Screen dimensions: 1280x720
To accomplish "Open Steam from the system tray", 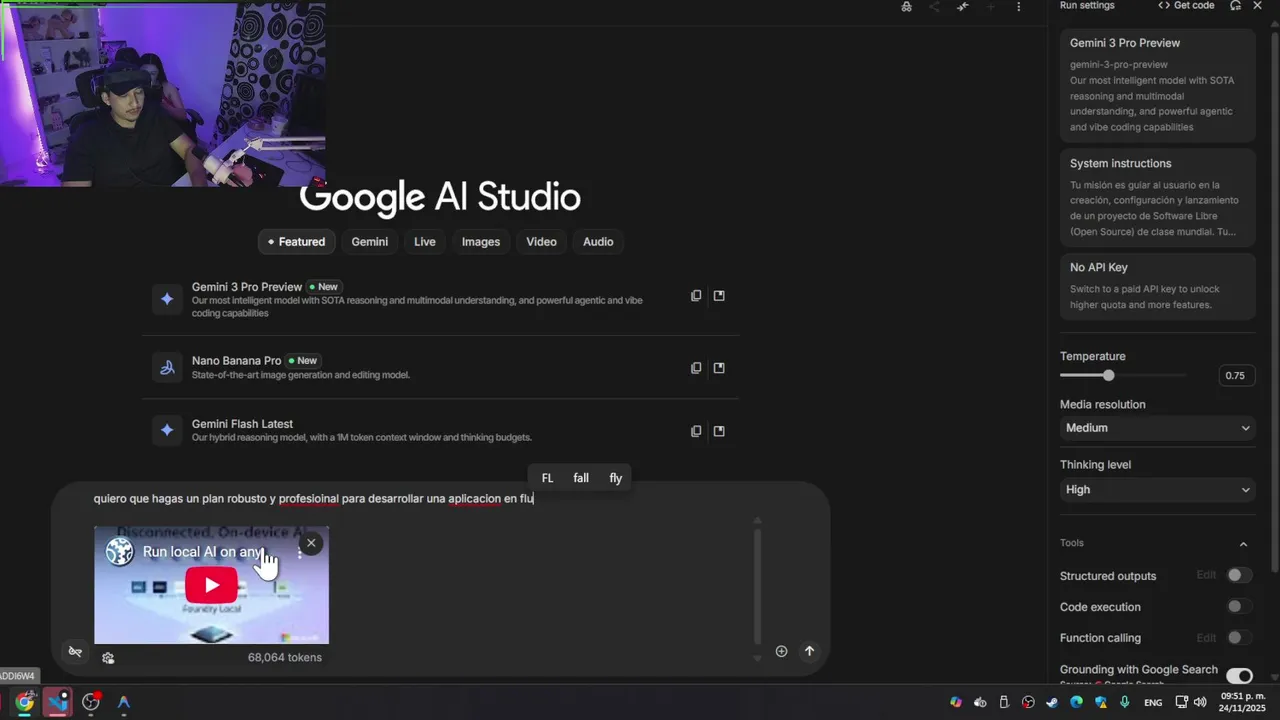I will coord(1052,702).
